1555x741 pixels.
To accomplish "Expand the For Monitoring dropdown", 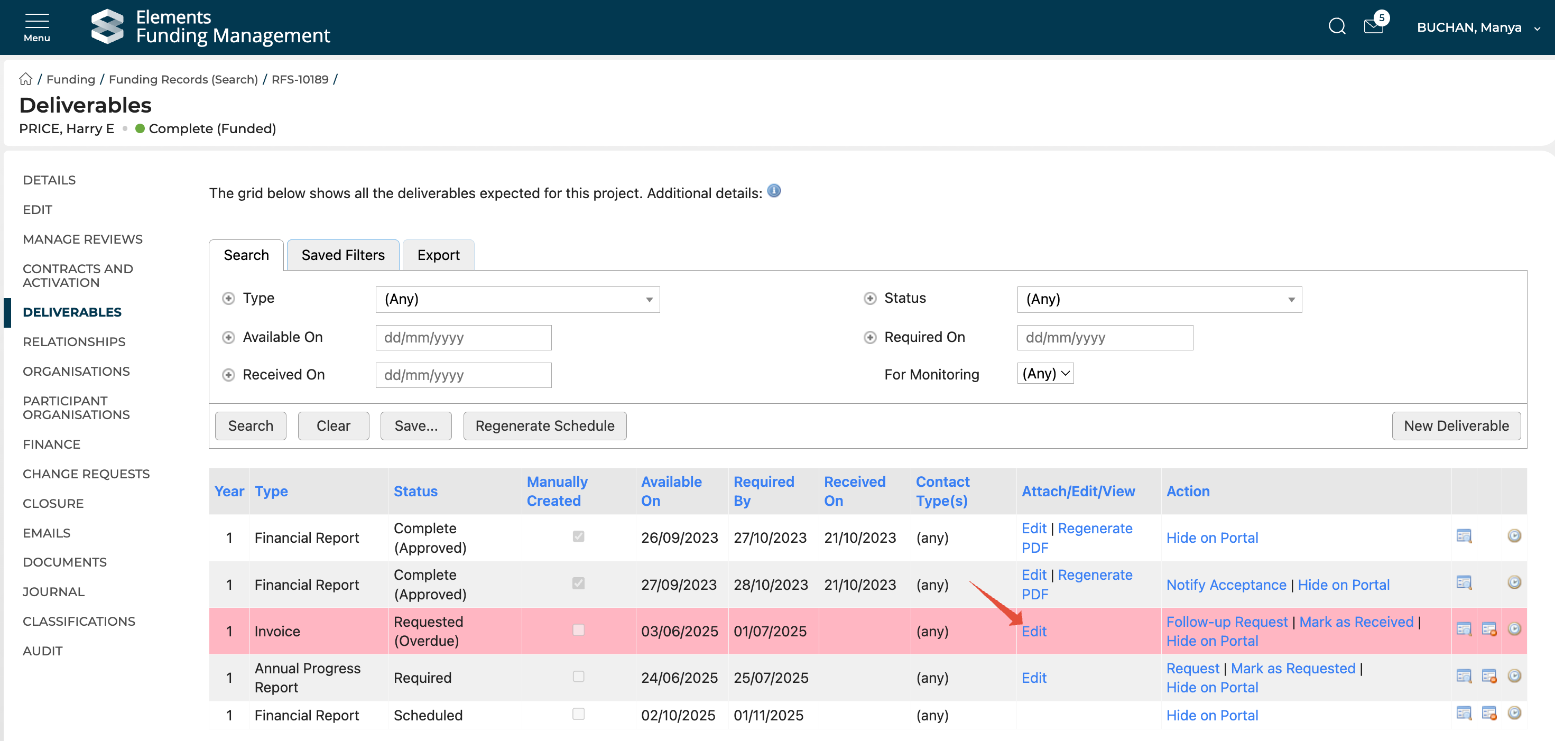I will 1045,374.
